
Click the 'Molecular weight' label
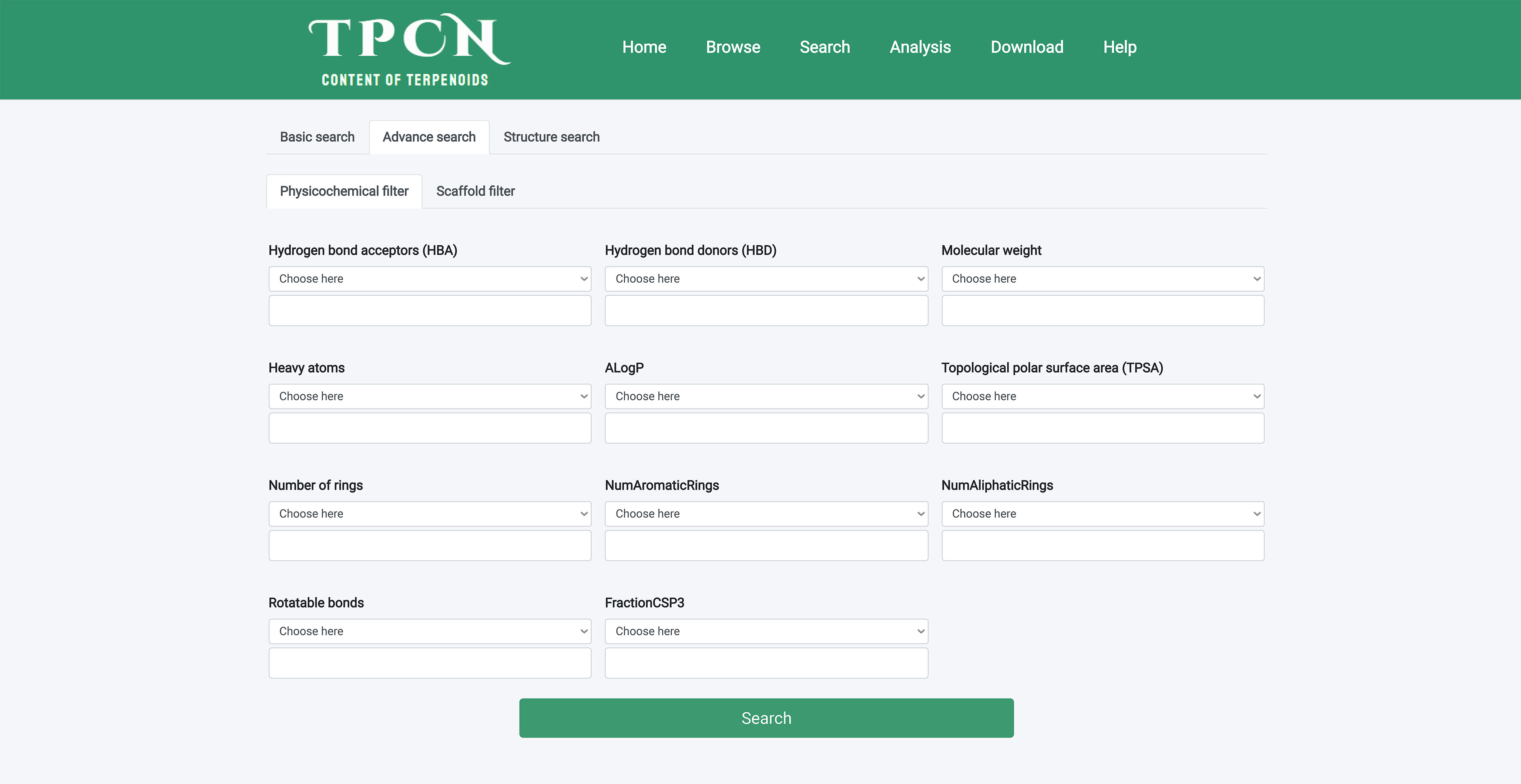(991, 250)
